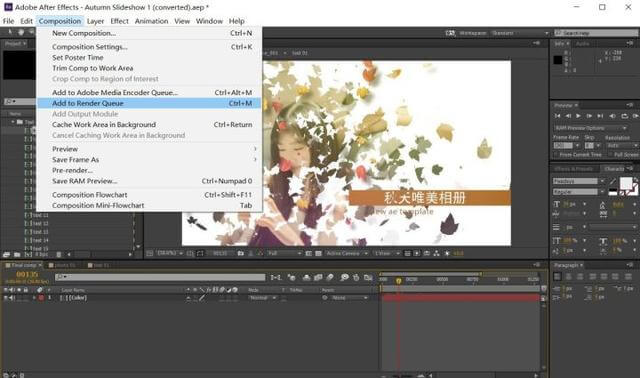Select Set Poster Time option
The width and height of the screenshot is (640, 378).
pos(149,58)
